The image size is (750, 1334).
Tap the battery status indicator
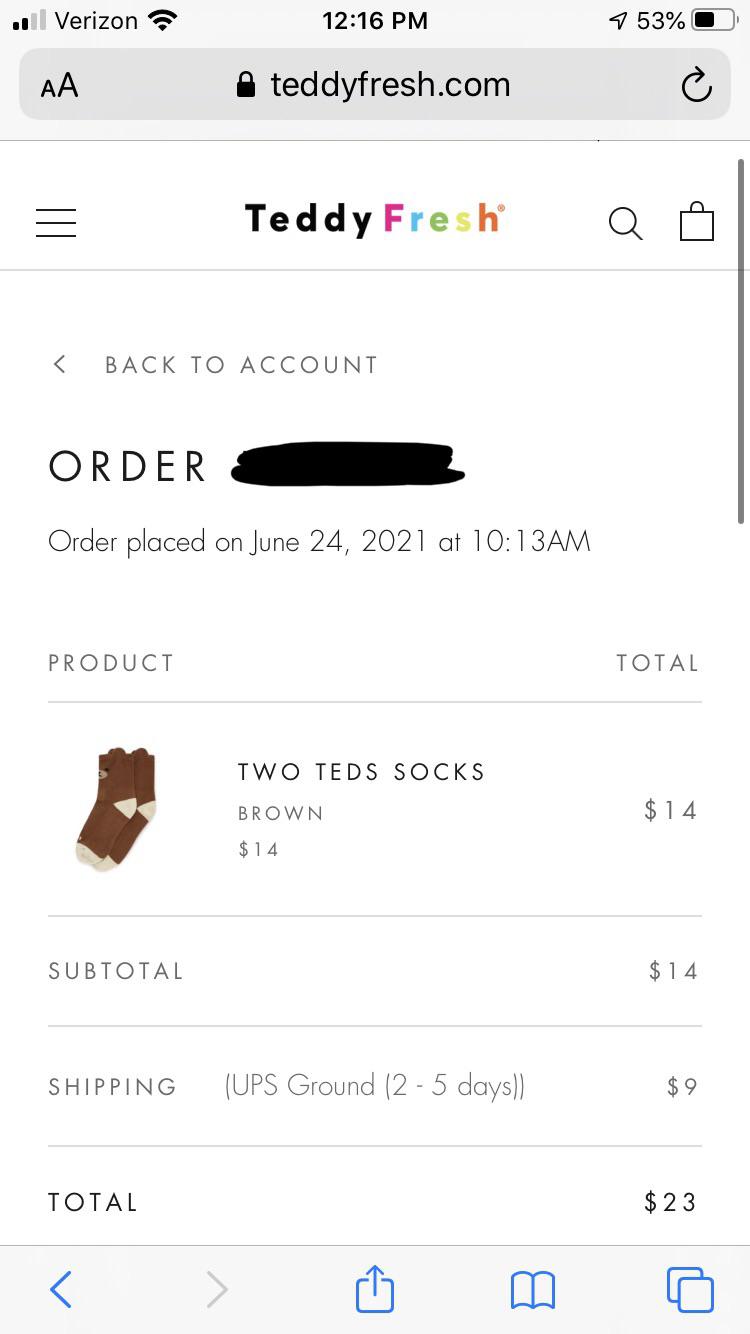click(x=713, y=20)
